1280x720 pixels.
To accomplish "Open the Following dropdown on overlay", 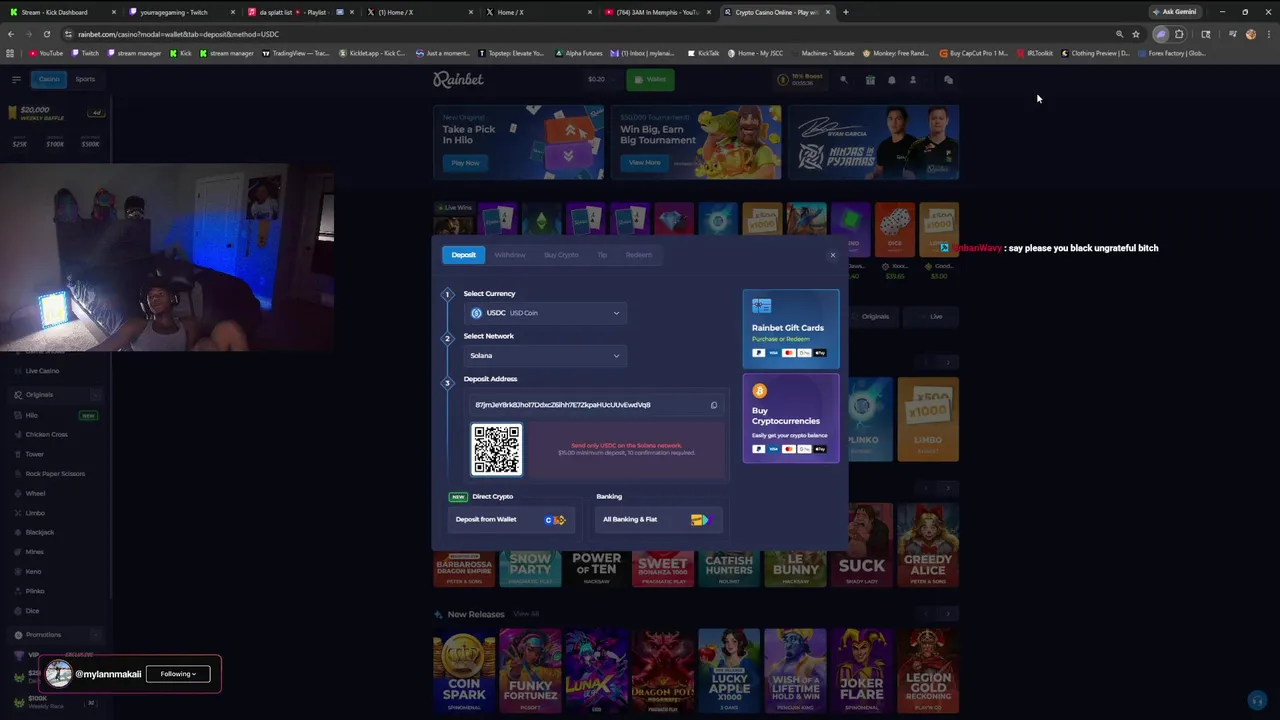I will 178,674.
